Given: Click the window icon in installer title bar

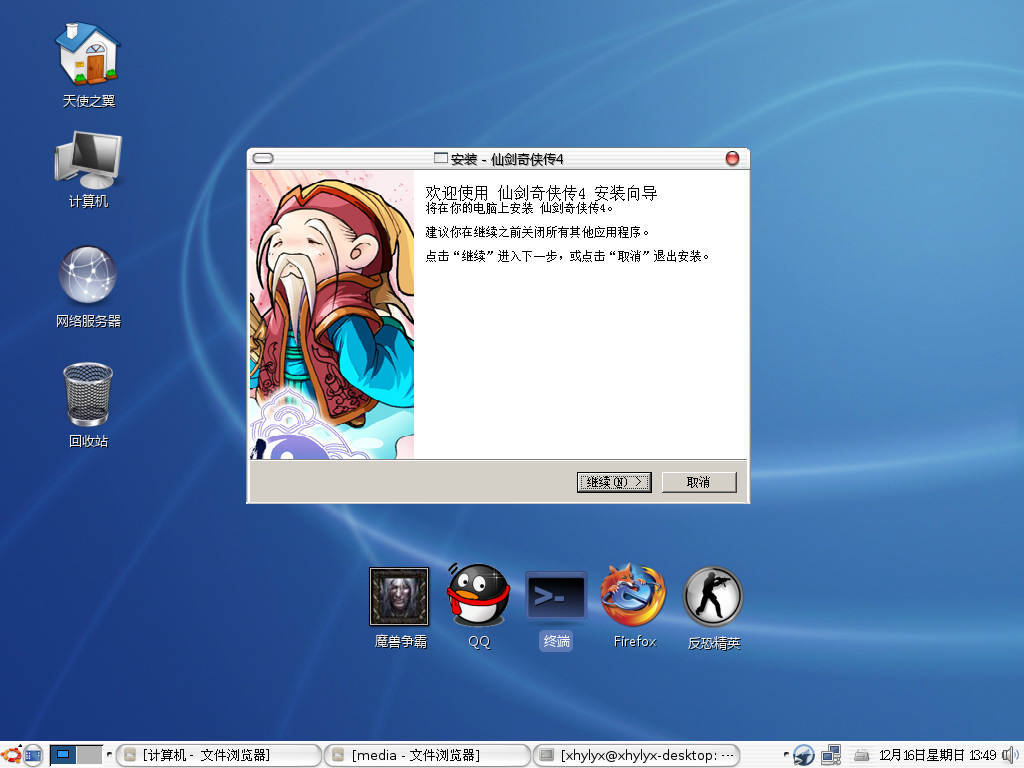Looking at the screenshot, I should (441, 158).
